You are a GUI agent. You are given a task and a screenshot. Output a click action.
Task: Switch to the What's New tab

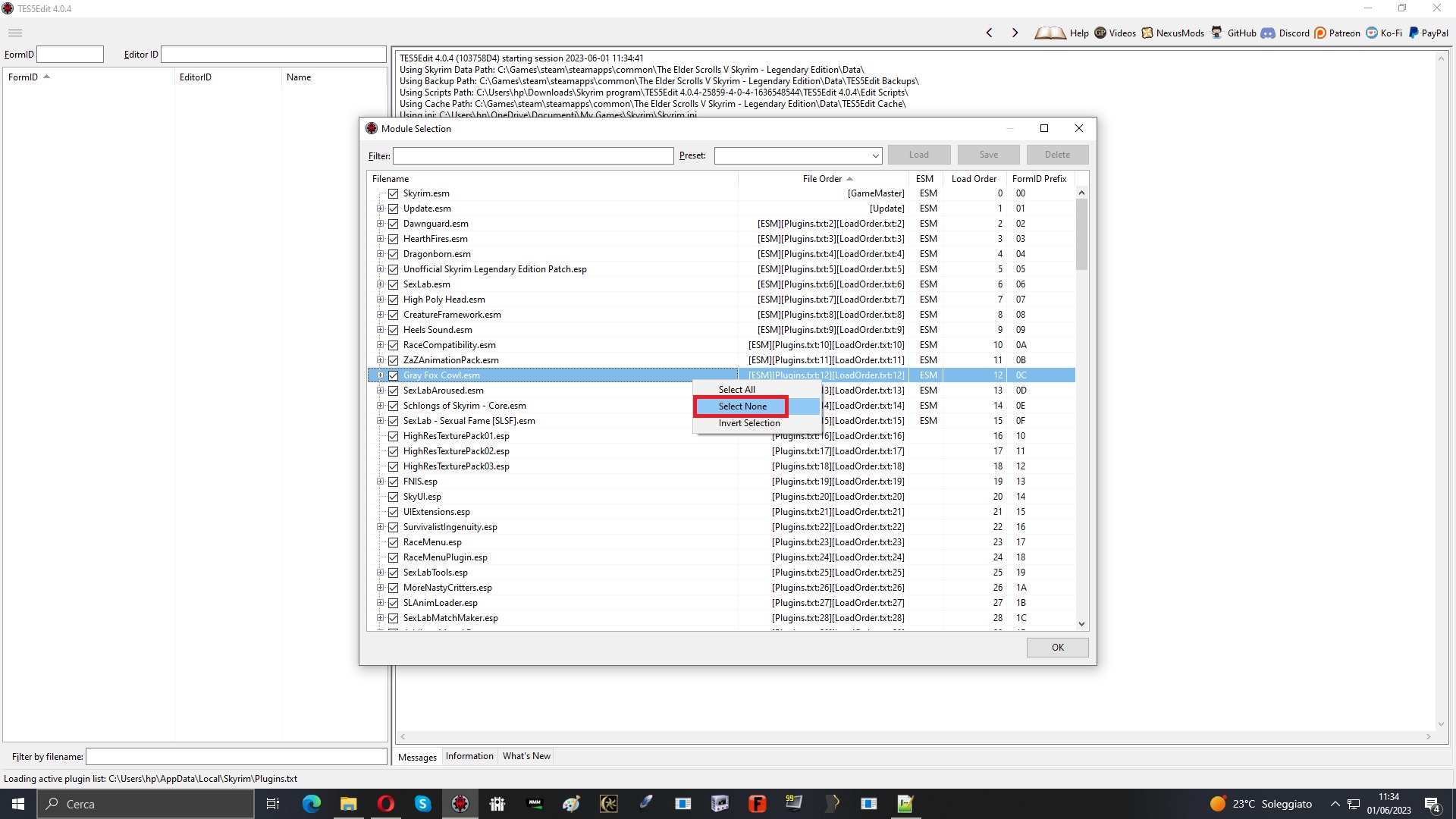(526, 756)
